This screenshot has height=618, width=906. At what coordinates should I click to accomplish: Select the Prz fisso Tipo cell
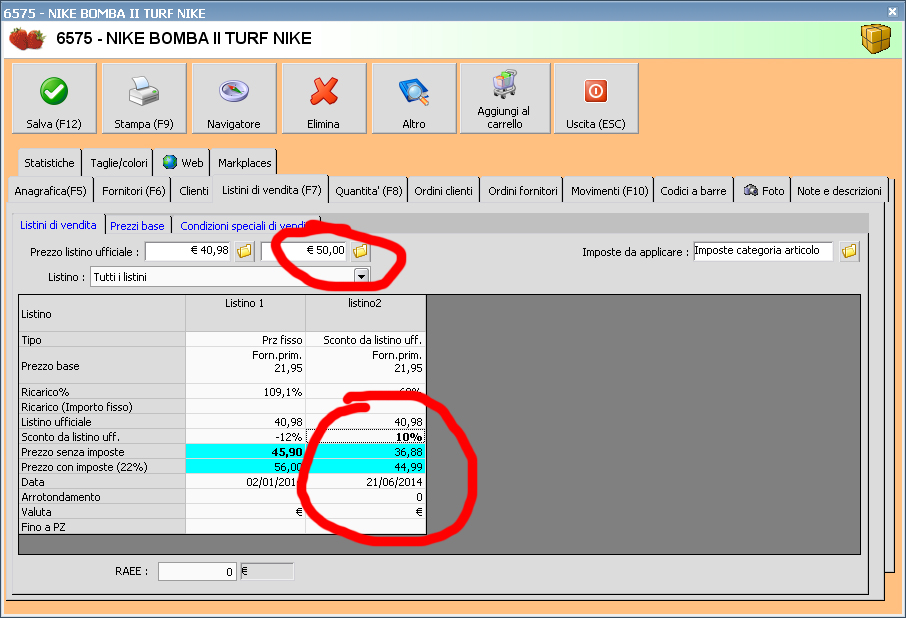pos(245,340)
